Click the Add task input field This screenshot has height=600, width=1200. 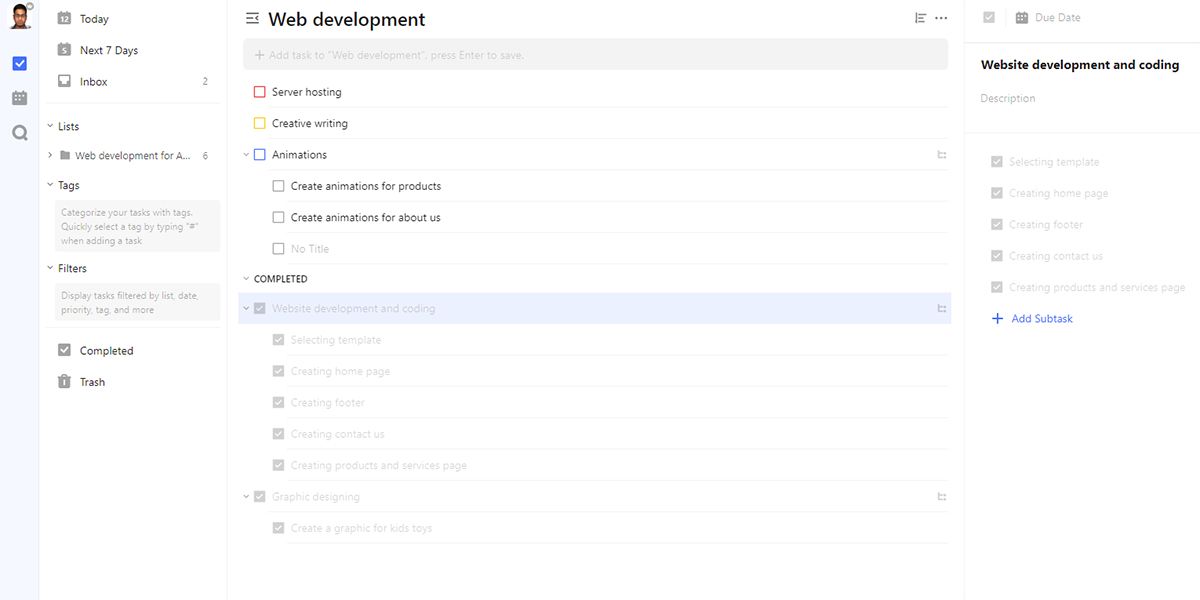tap(595, 55)
